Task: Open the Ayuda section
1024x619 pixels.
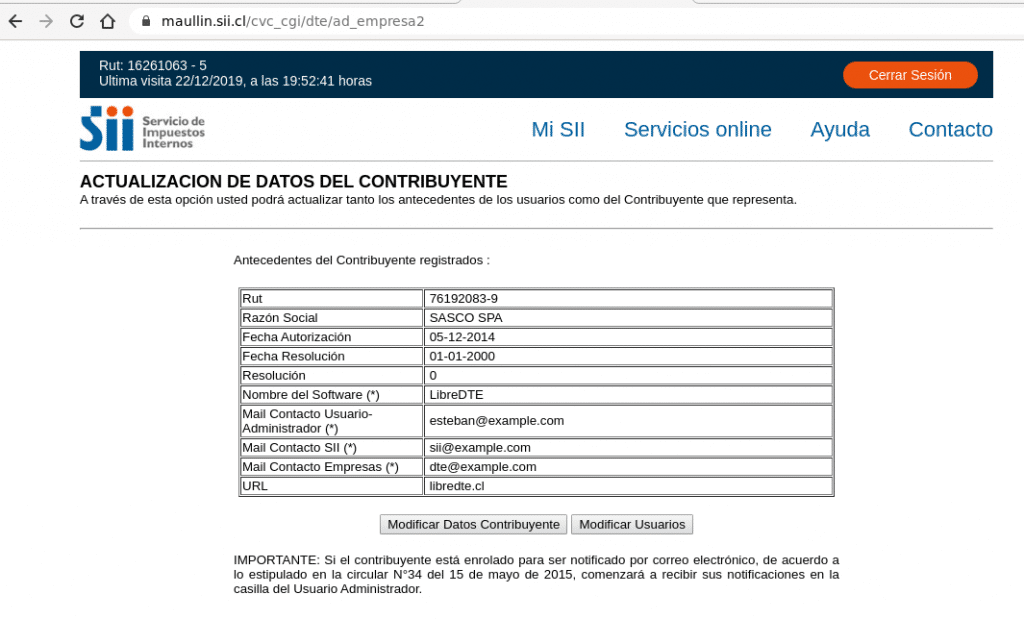Action: coord(840,129)
